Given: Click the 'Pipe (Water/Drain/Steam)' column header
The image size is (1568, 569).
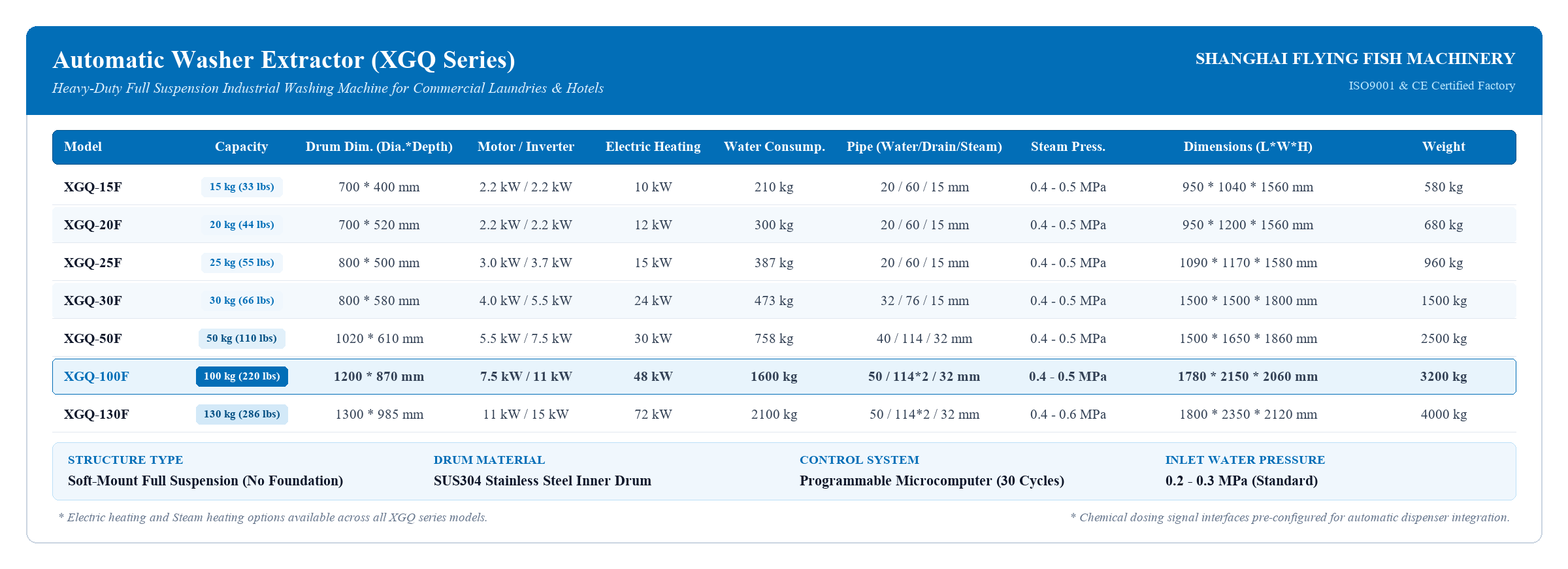Looking at the screenshot, I should point(924,147).
